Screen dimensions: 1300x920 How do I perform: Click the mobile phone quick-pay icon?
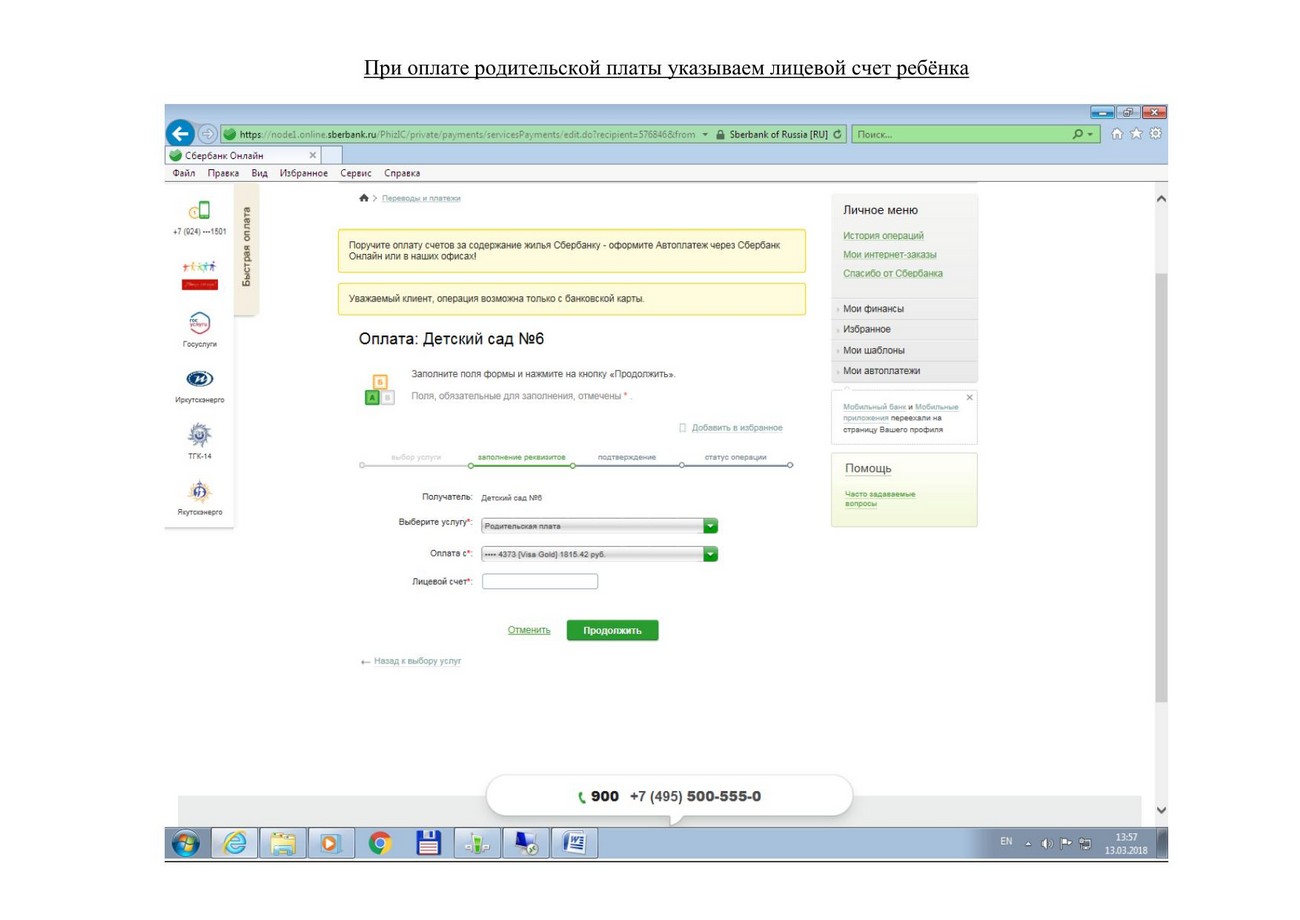(199, 211)
